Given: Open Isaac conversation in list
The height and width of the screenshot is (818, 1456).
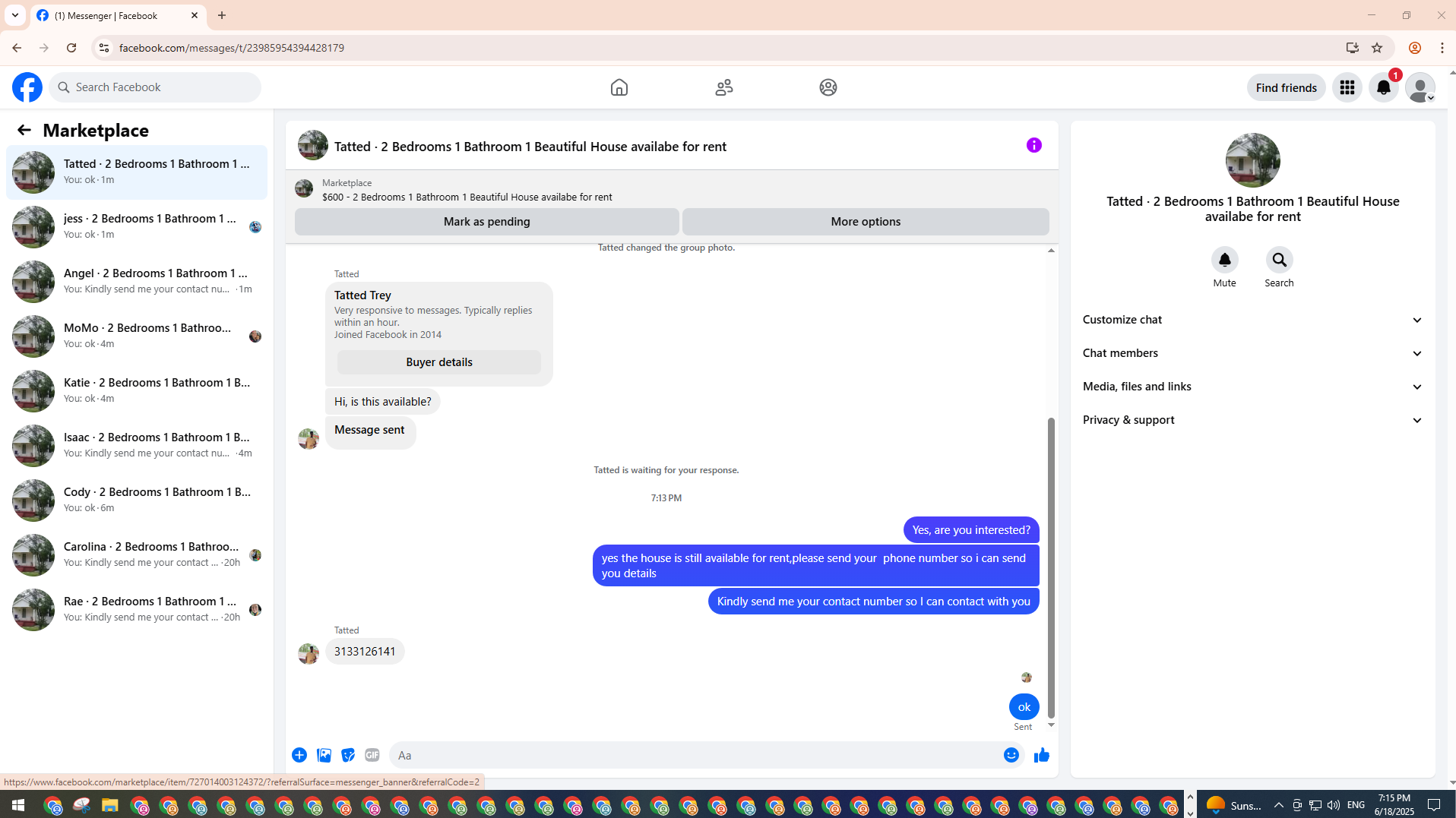Looking at the screenshot, I should [137, 445].
